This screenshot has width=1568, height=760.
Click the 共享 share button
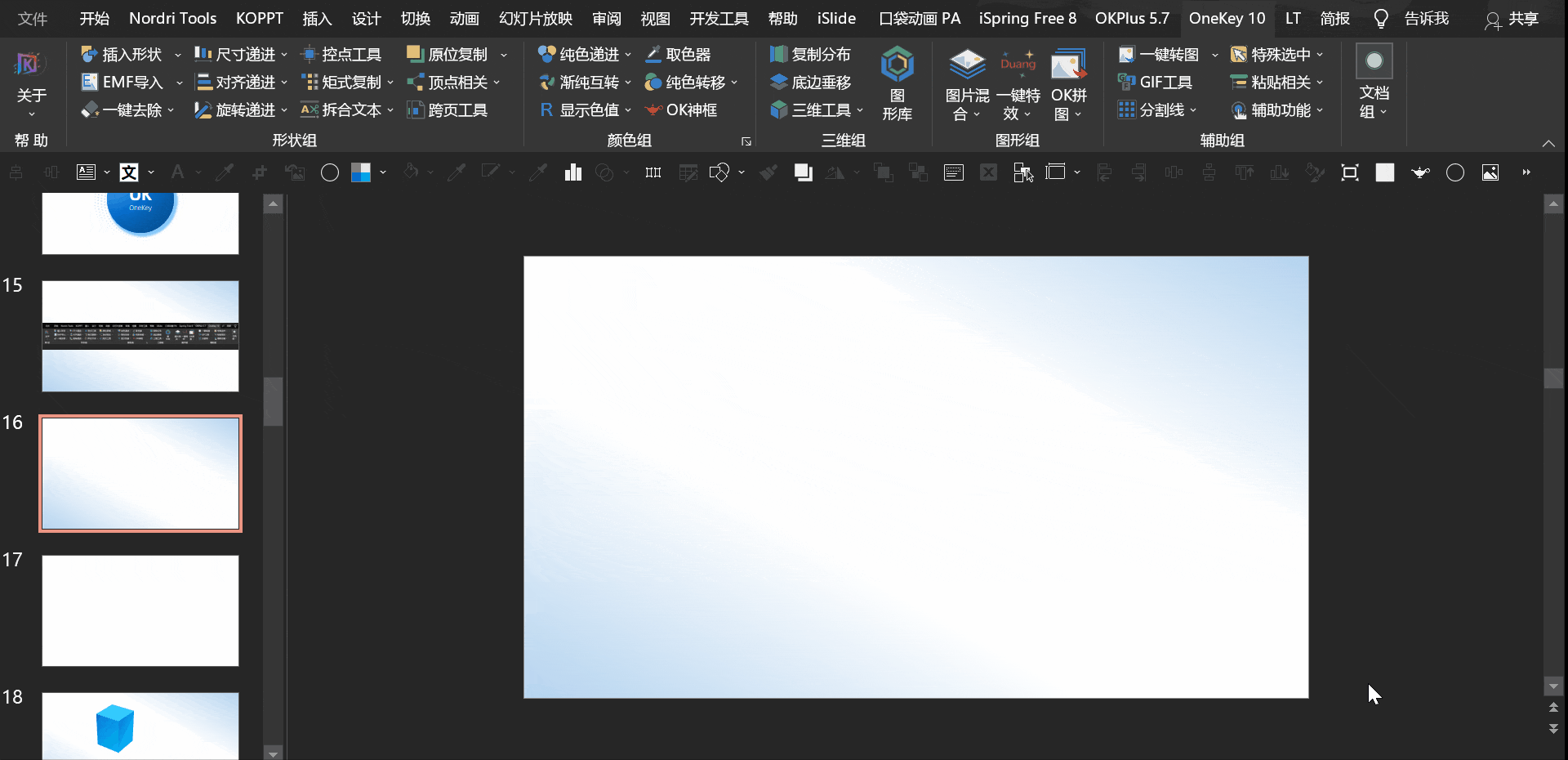pyautogui.click(x=1512, y=19)
